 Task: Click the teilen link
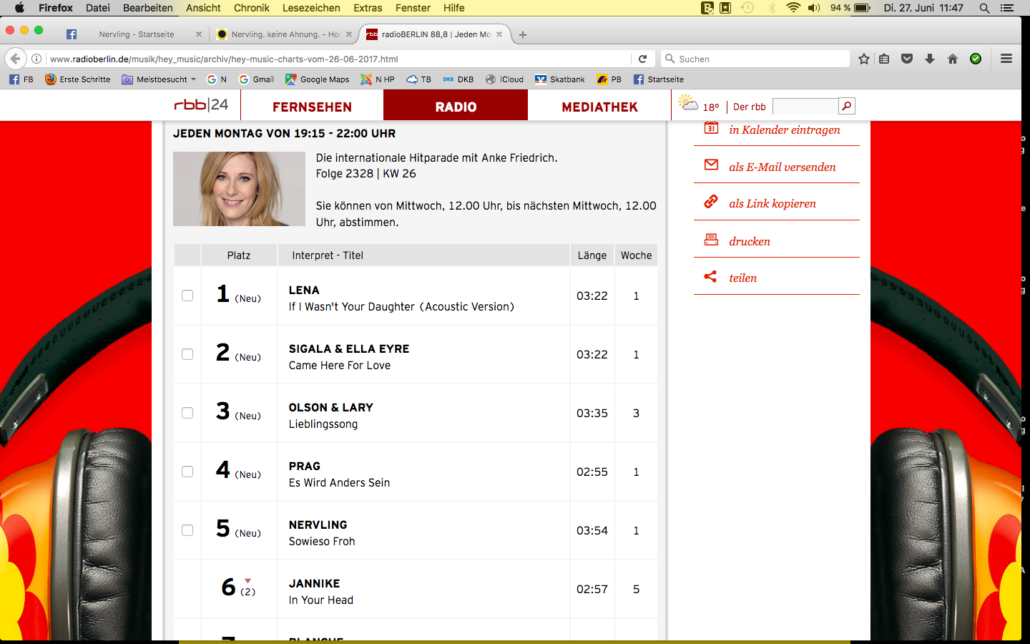(x=743, y=278)
